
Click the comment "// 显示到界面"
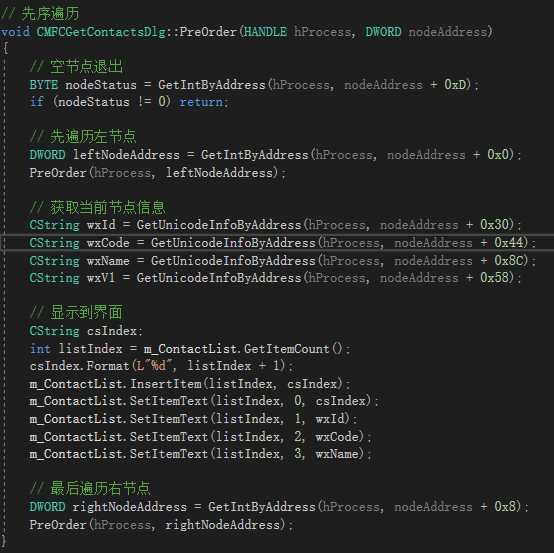click(76, 312)
